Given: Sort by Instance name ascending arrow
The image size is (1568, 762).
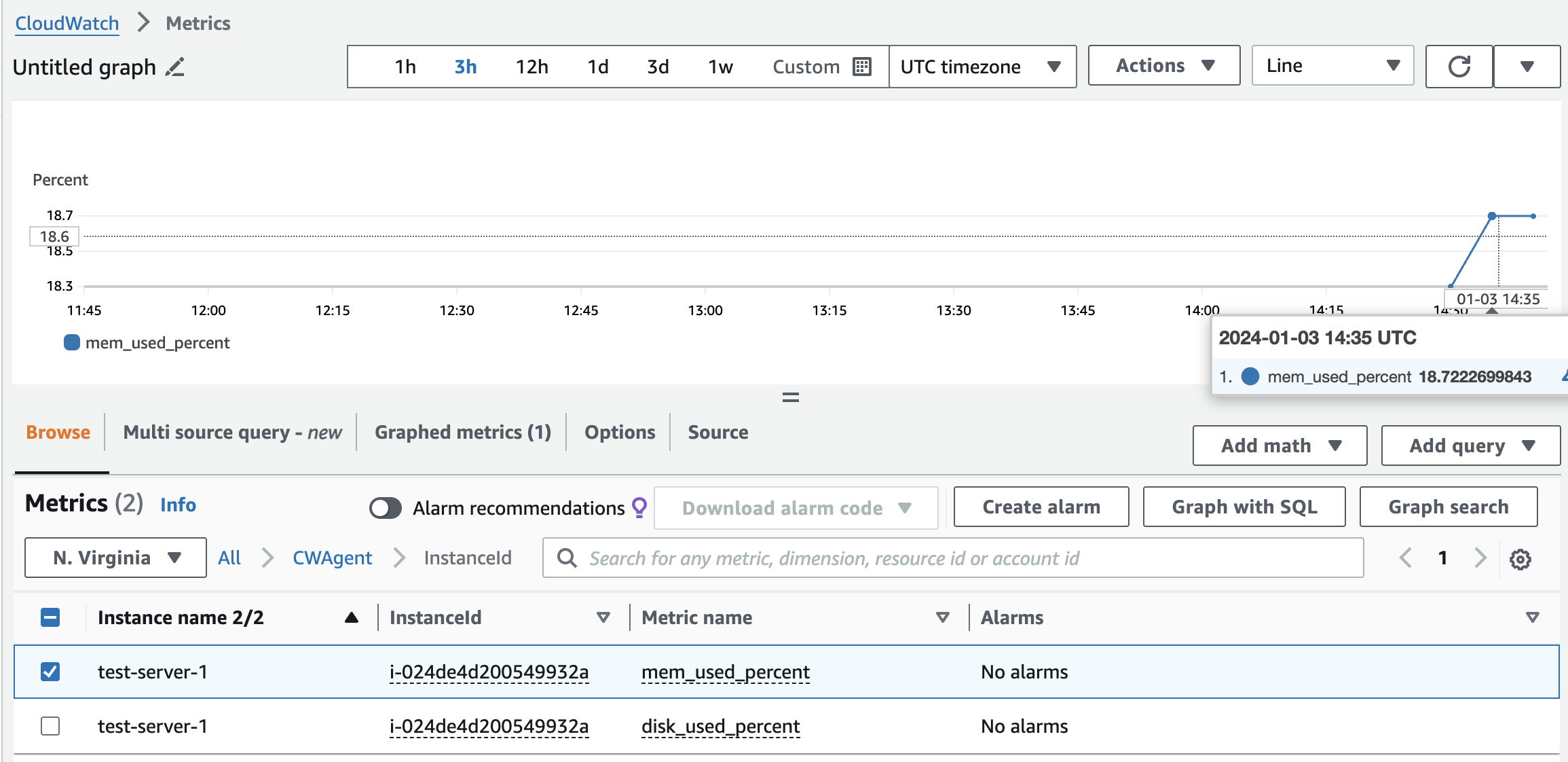Looking at the screenshot, I should coord(351,617).
